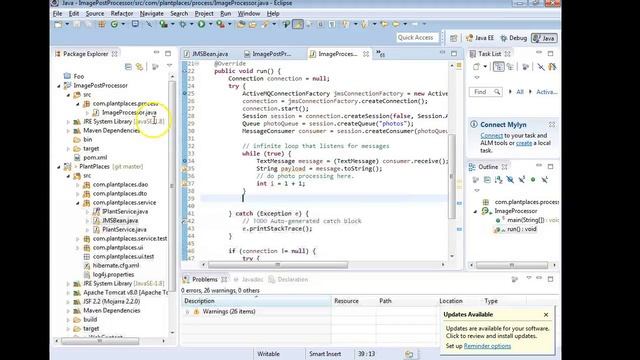Screen dimensions: 640x360
Task: Click the Reminder options link
Action: (487, 346)
